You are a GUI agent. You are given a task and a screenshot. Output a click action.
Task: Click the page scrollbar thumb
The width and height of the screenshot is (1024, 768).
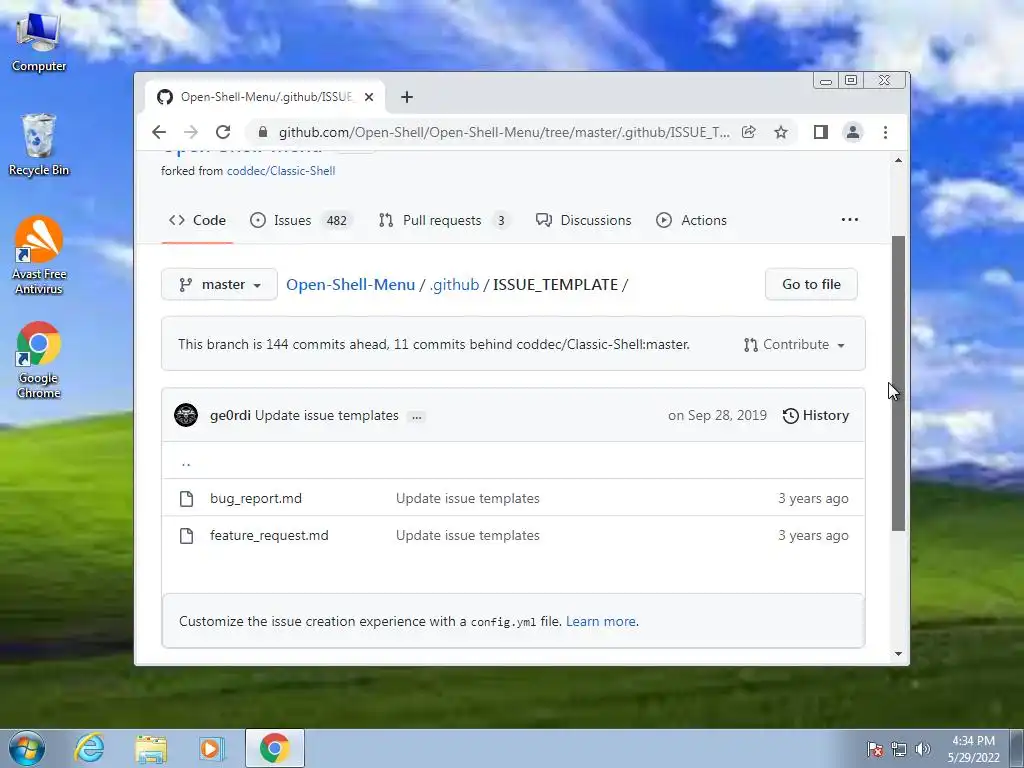pos(899,383)
